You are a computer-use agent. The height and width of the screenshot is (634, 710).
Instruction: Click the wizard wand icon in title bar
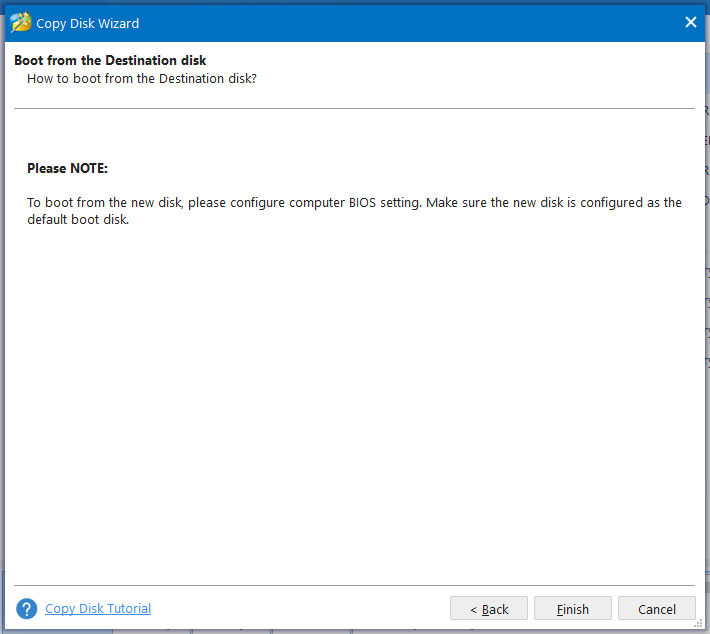(x=21, y=22)
